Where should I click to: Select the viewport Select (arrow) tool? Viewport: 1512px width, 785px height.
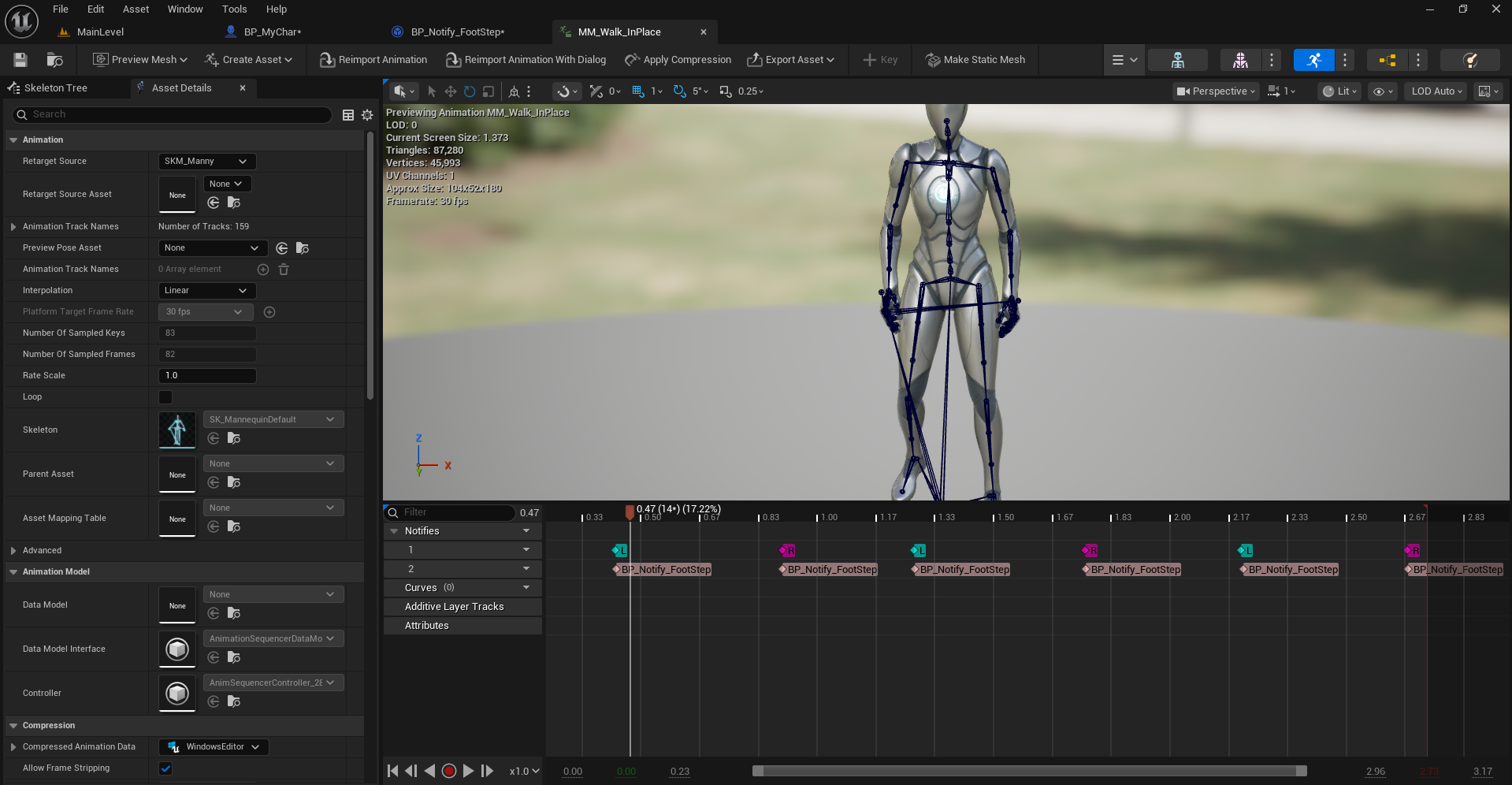click(432, 91)
